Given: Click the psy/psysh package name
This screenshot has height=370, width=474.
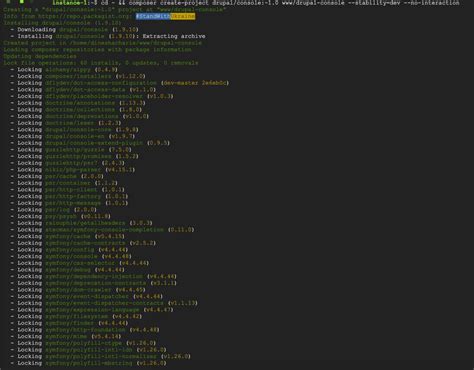Looking at the screenshot, I should 61,216.
